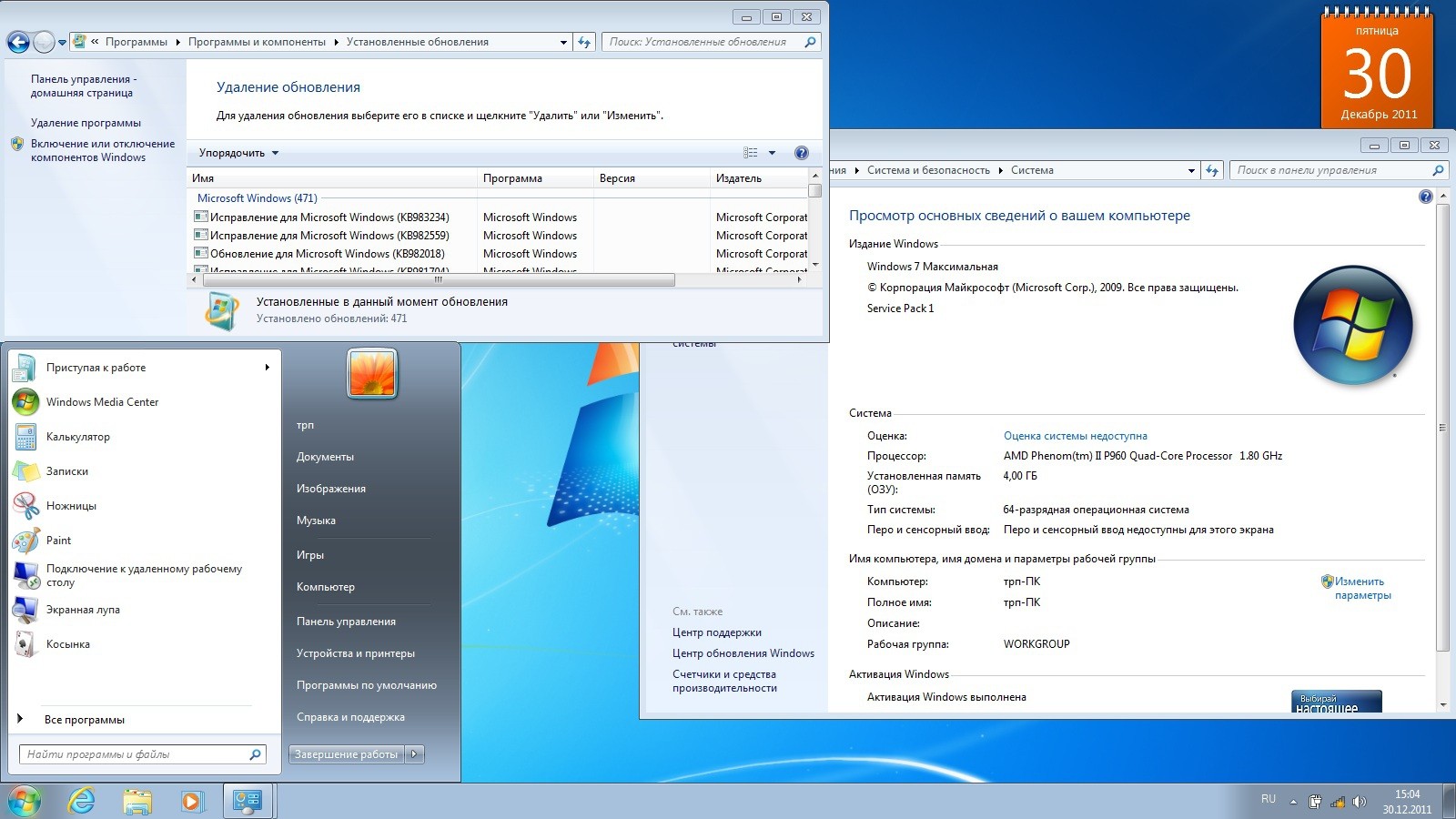Screen dimensions: 1456x819
Task: Open Sticky Notes (Записки)
Action: click(67, 471)
